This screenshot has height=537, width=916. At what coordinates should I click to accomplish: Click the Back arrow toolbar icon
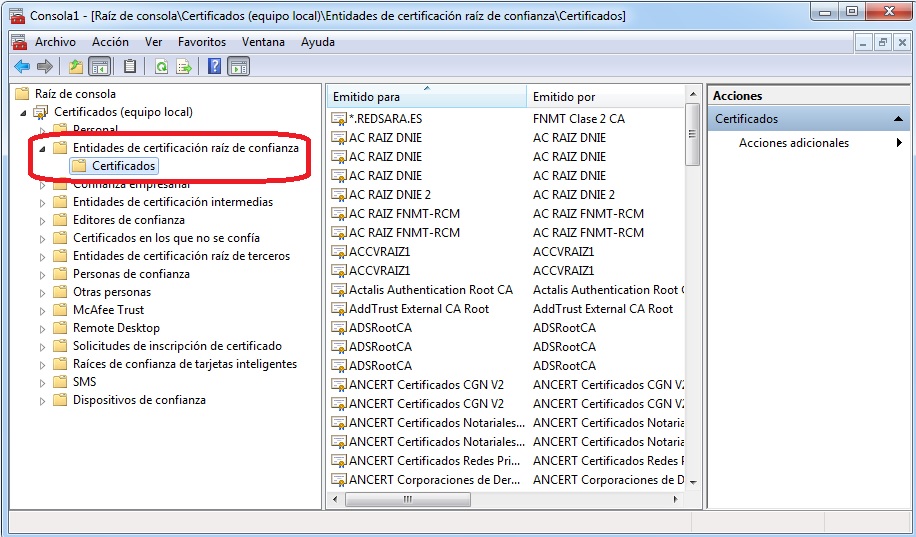tap(21, 67)
